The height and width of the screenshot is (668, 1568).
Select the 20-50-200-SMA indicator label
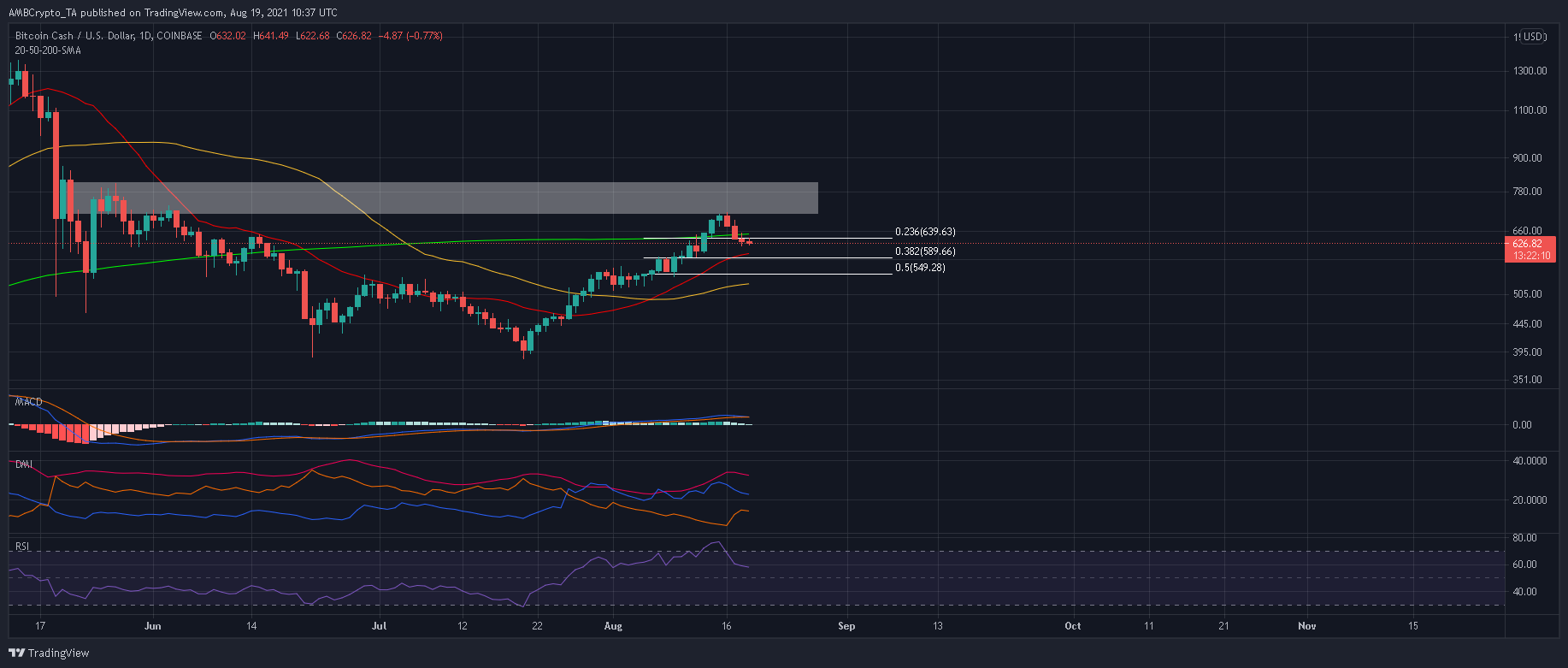[x=48, y=50]
